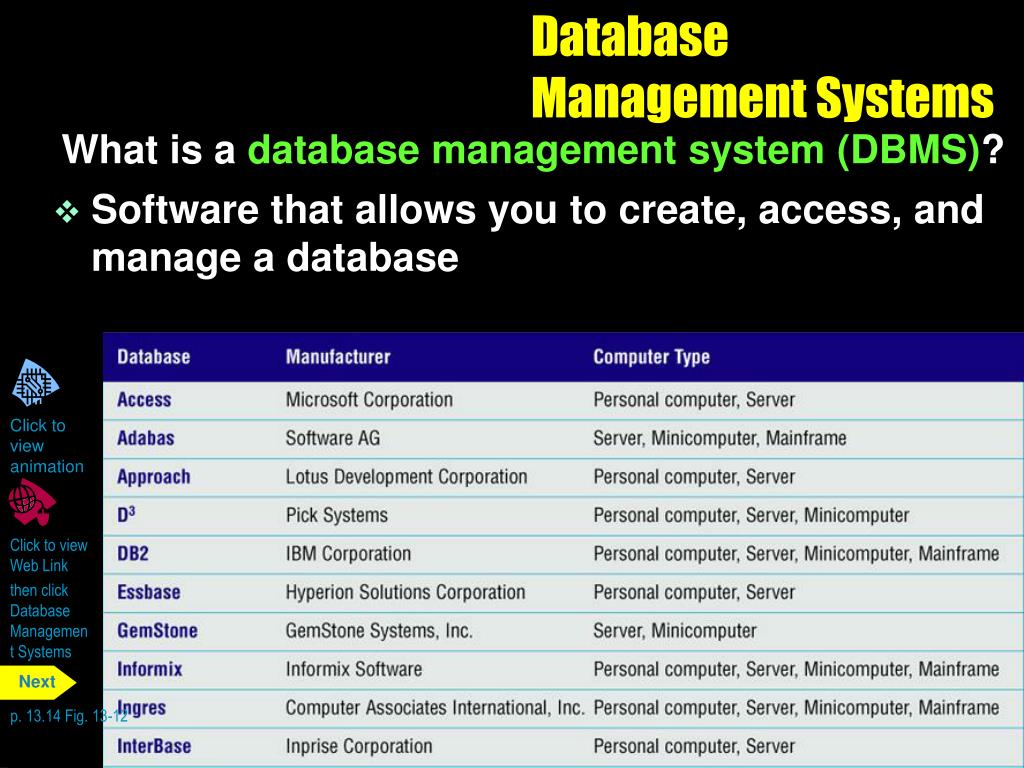The image size is (1024, 768).
Task: Click the computer type cell in Access row
Action: coord(694,400)
